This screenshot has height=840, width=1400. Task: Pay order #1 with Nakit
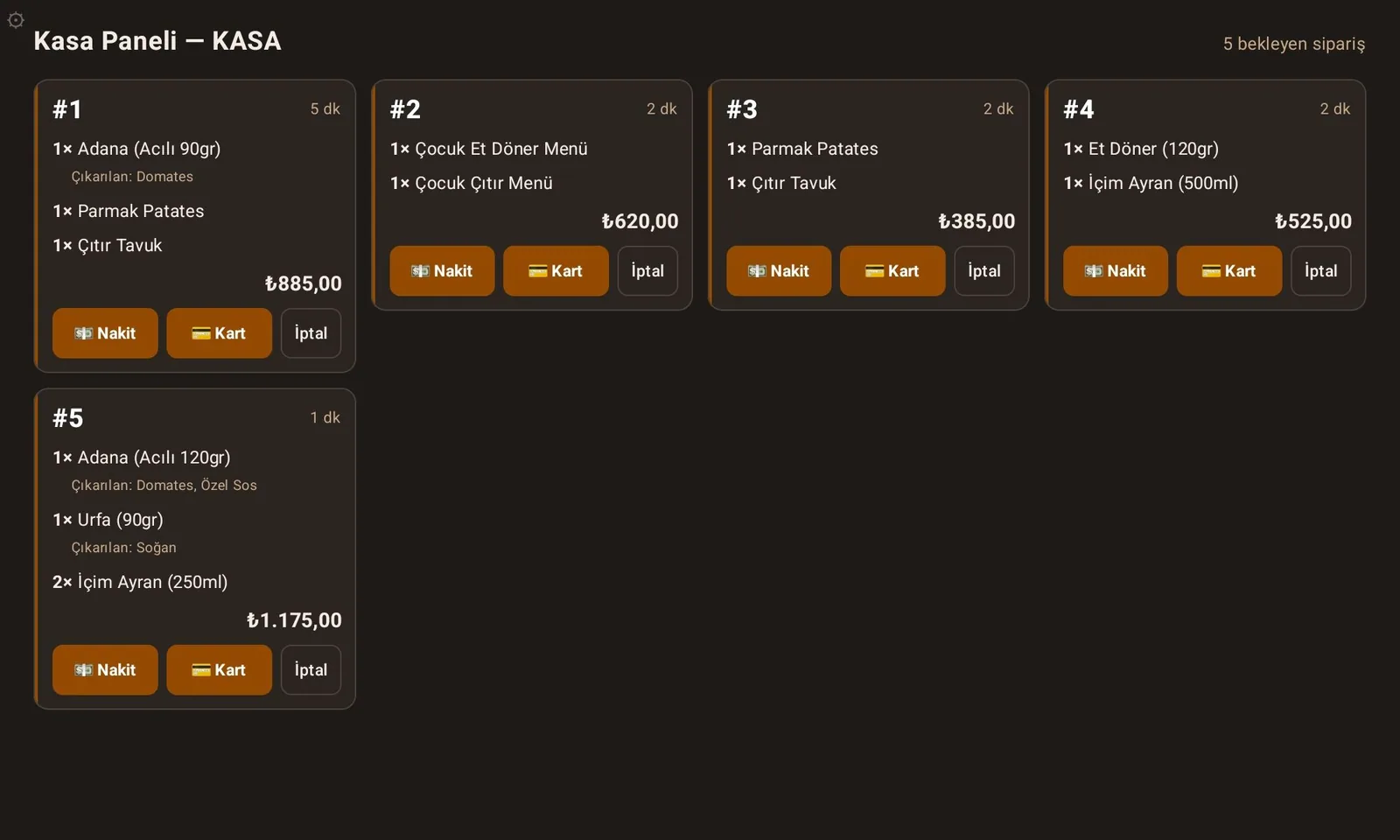coord(105,333)
